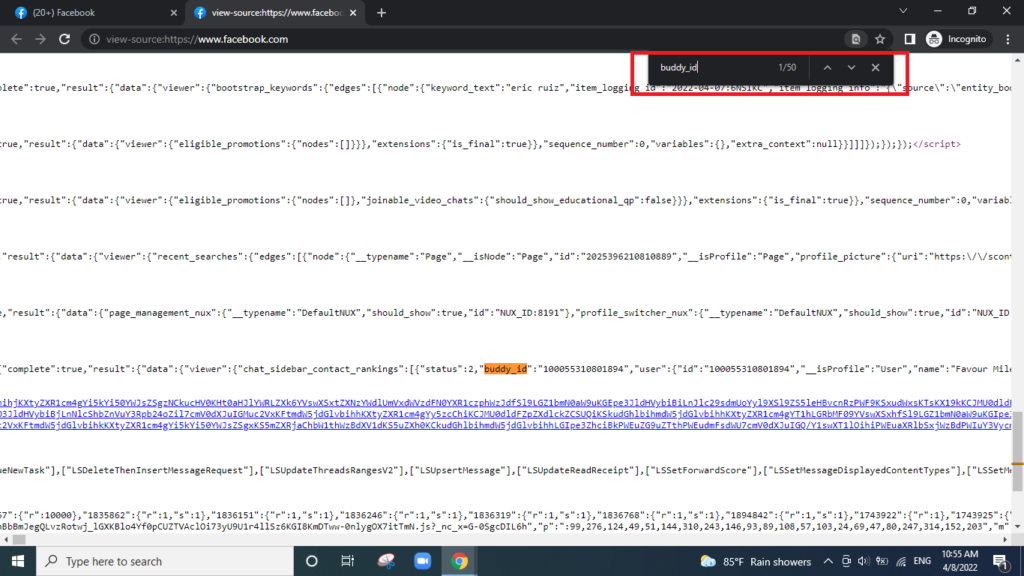Click the Incognito profile indicator
Screen dimensions: 1024x576
pyautogui.click(x=956, y=39)
